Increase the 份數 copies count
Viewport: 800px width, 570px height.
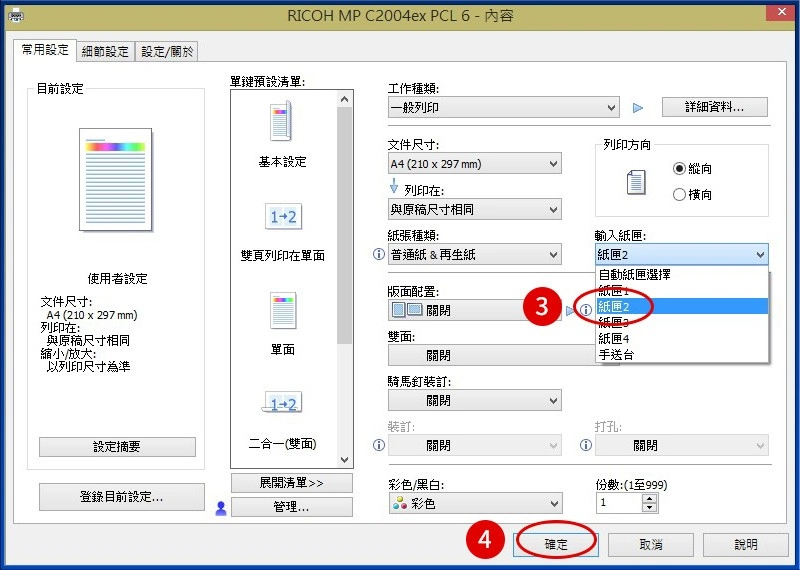coord(649,499)
